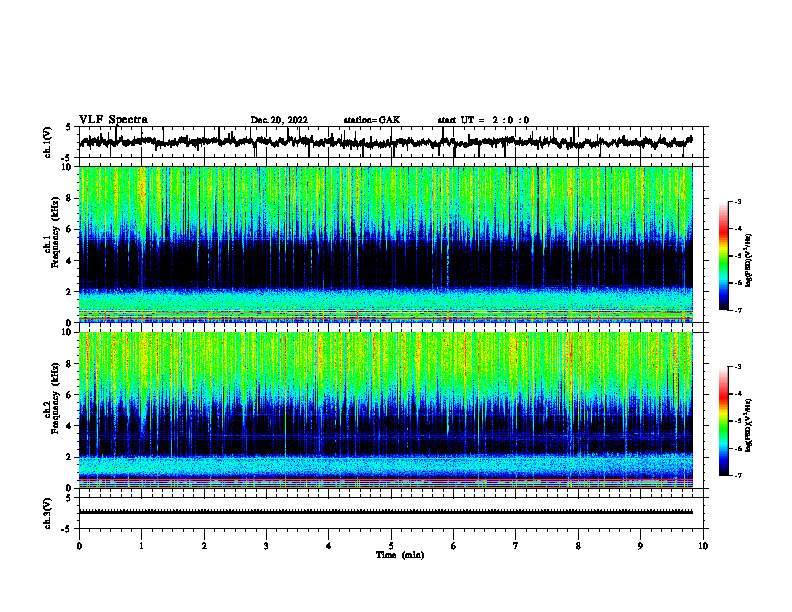This screenshot has height=612, width=792.
Task: Click time axis tick label '0'
Action: pos(79,546)
